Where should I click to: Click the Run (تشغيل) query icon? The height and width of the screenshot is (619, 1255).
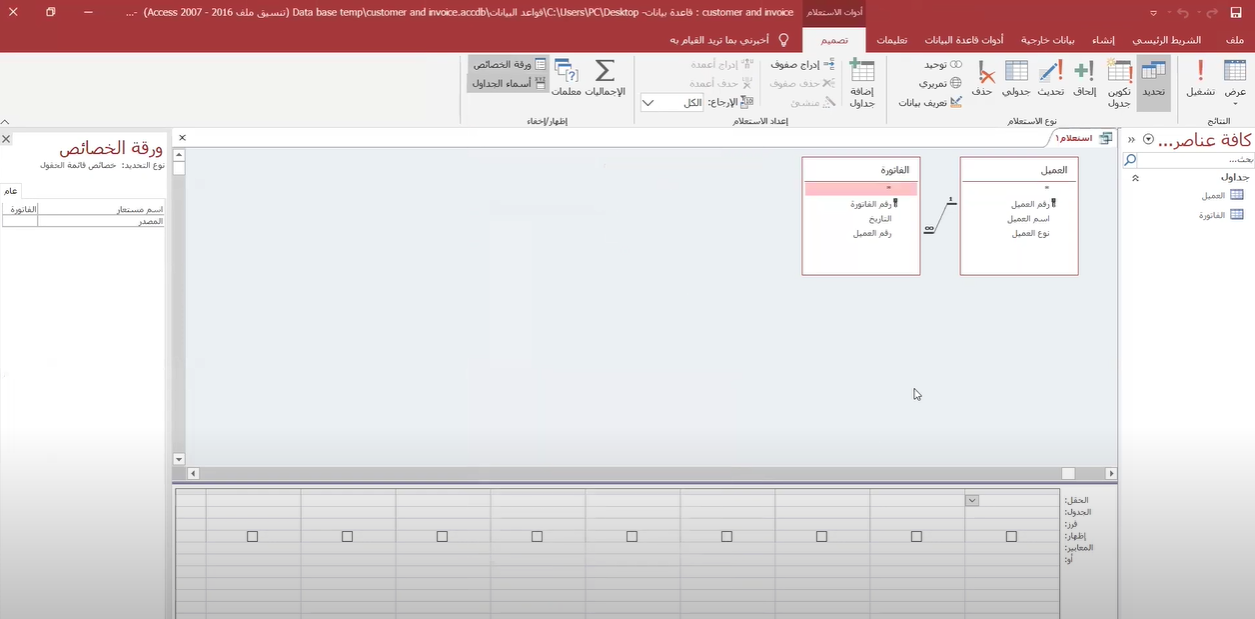click(1200, 78)
